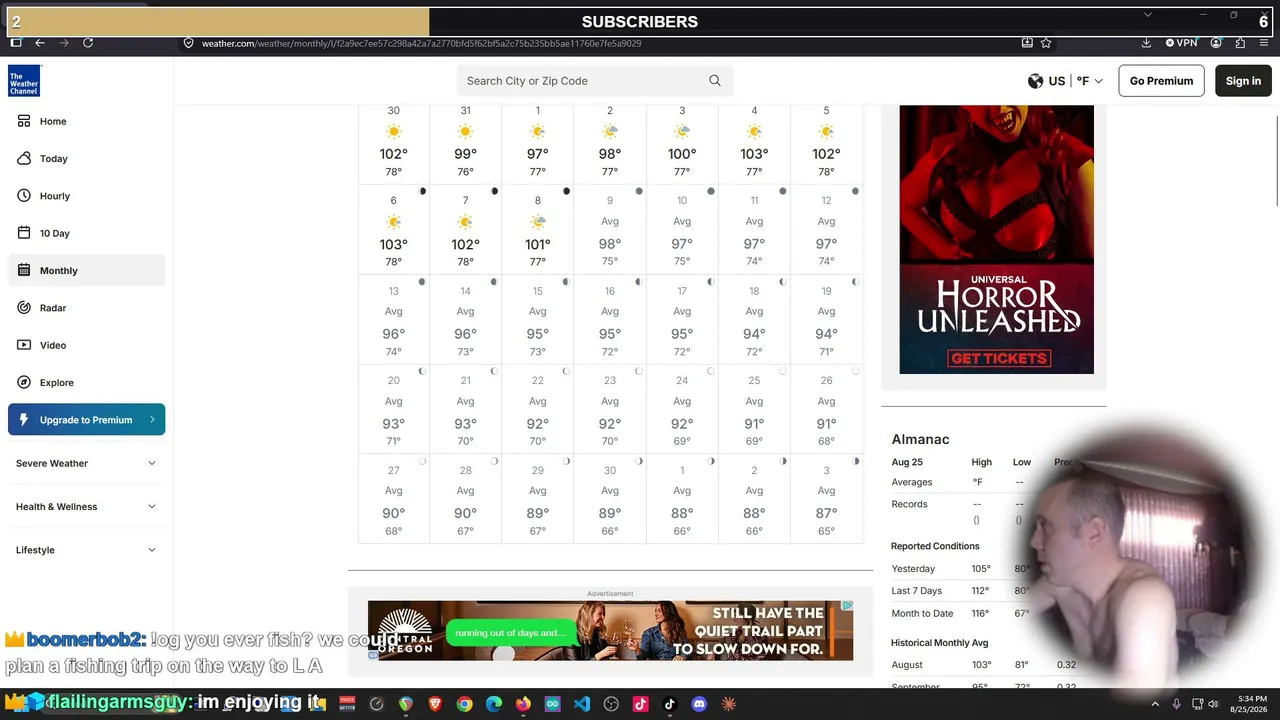Open the 10 Day forecast

pos(86,233)
